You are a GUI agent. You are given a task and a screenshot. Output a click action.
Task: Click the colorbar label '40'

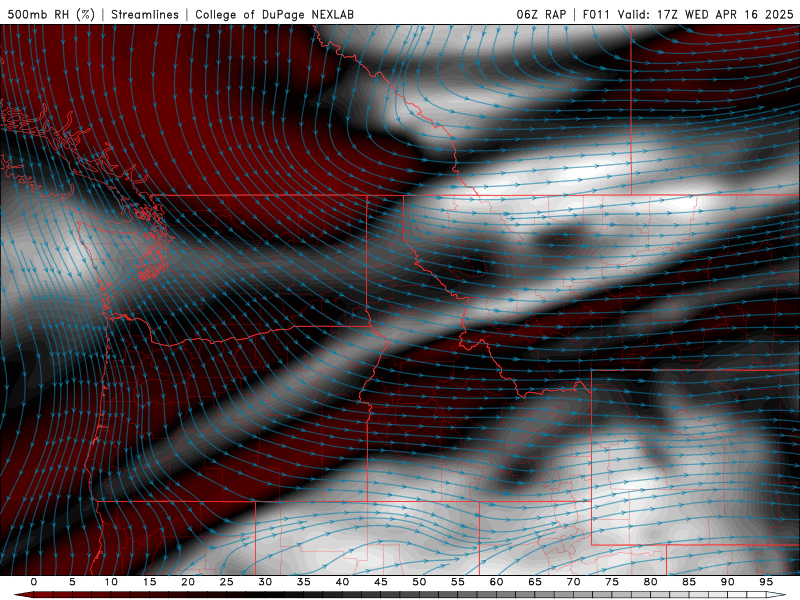[342, 582]
